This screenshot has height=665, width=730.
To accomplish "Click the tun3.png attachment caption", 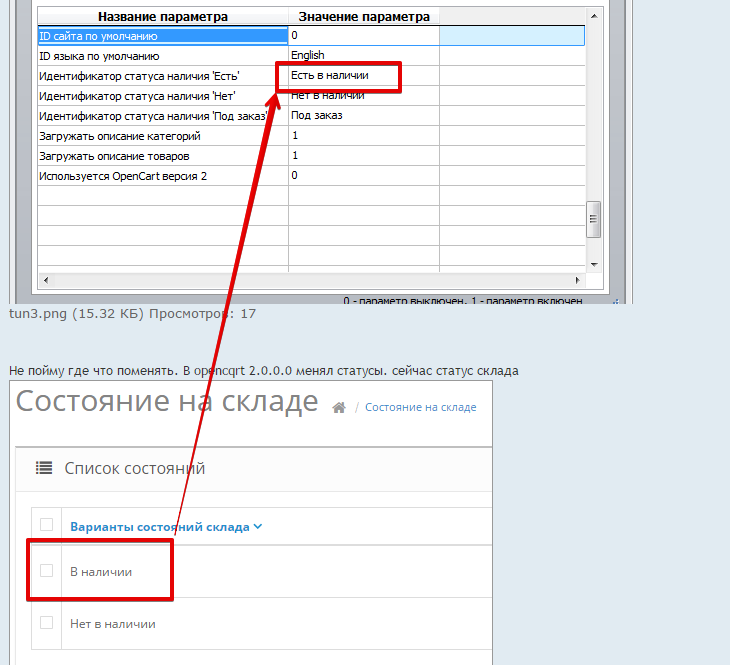I will (x=132, y=313).
